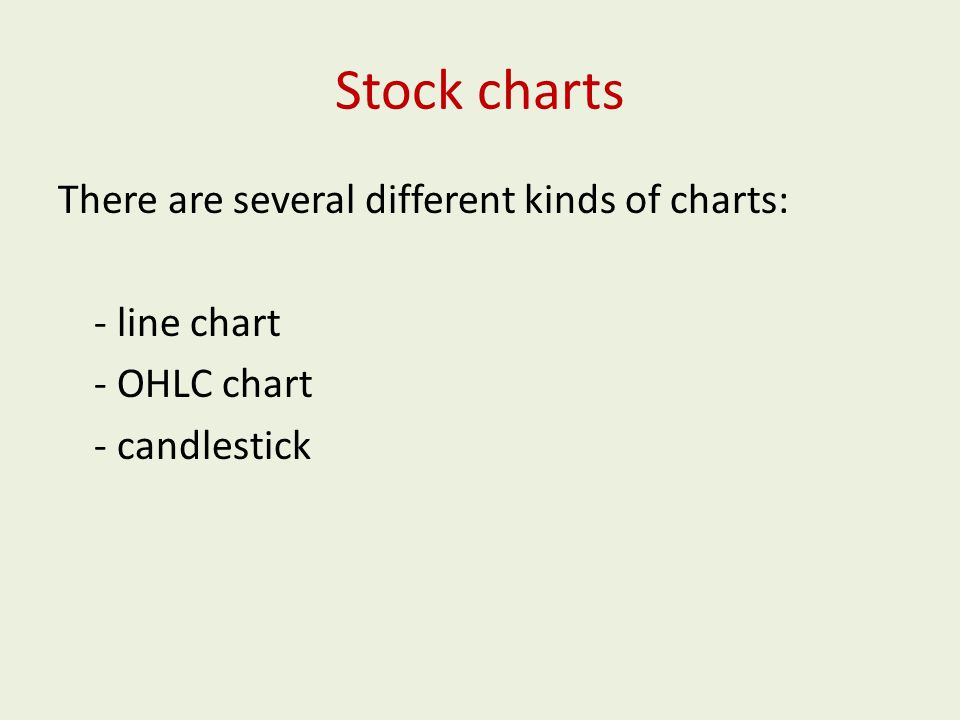
Task: Click the red "Stock charts" title
Action: (479, 91)
